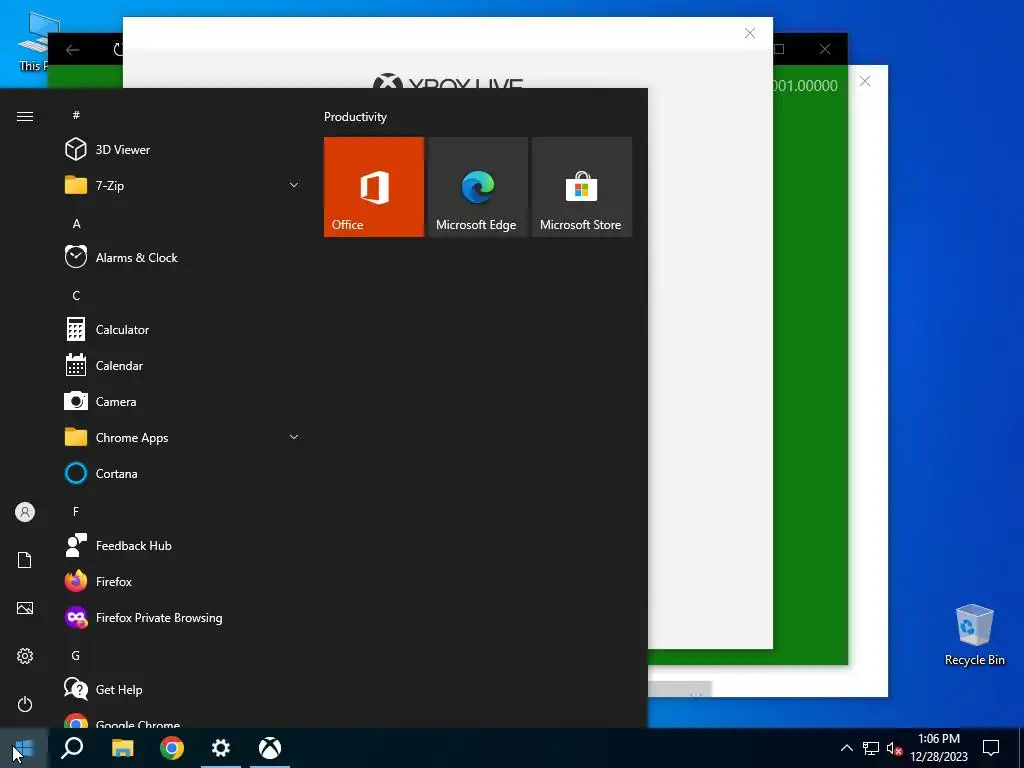Screen dimensions: 1024x768
Task: Open the Get Help app
Action: point(183,689)
